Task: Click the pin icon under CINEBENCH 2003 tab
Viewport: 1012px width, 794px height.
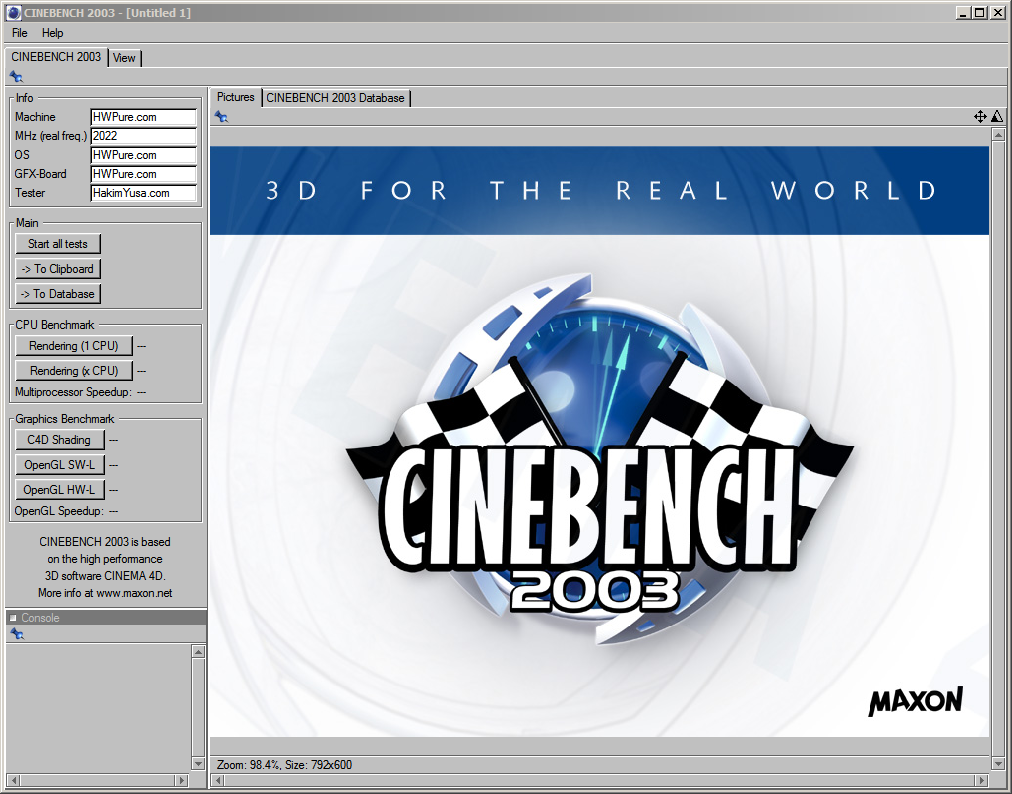Action: [17, 77]
